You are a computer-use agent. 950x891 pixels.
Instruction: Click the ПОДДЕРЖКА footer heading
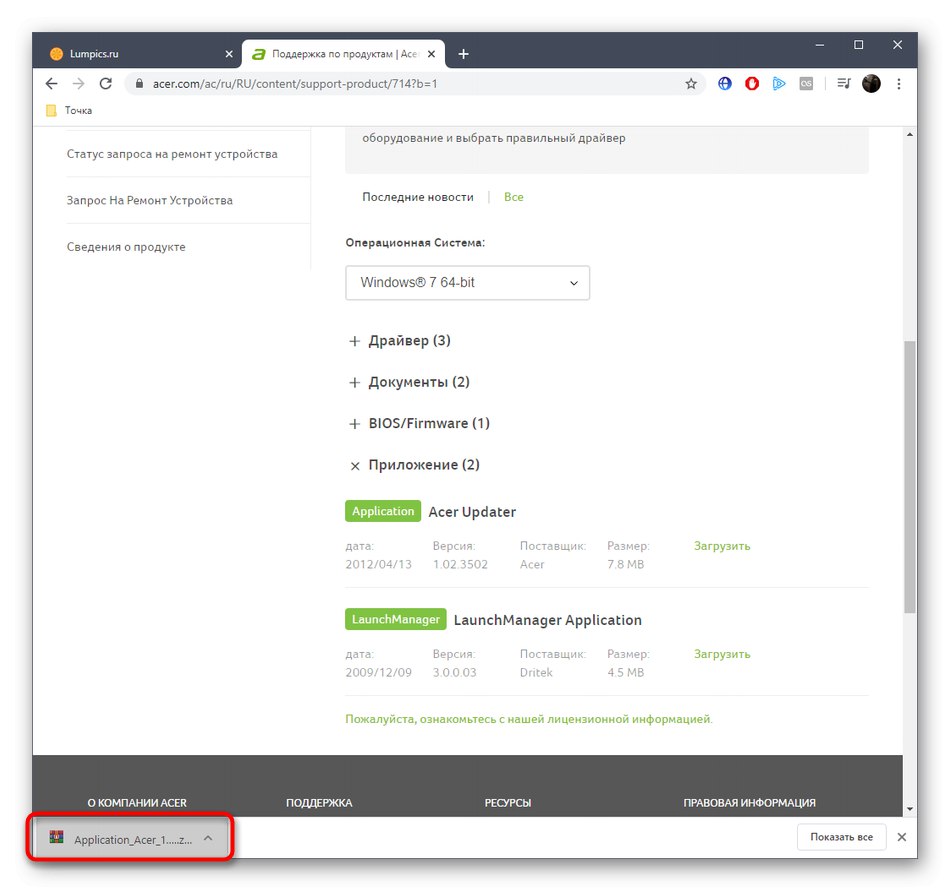pos(319,803)
